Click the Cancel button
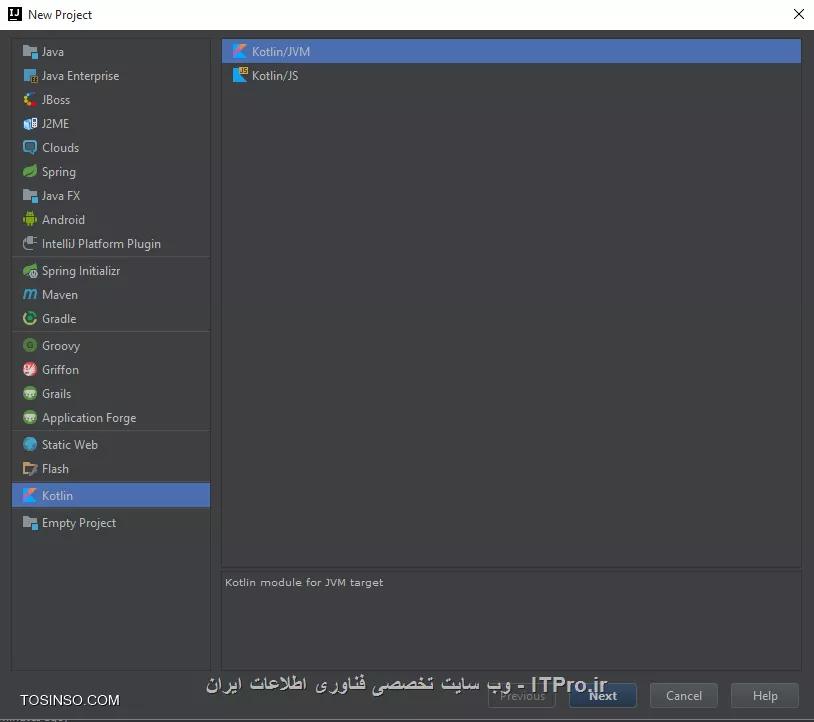814x722 pixels. coord(684,696)
